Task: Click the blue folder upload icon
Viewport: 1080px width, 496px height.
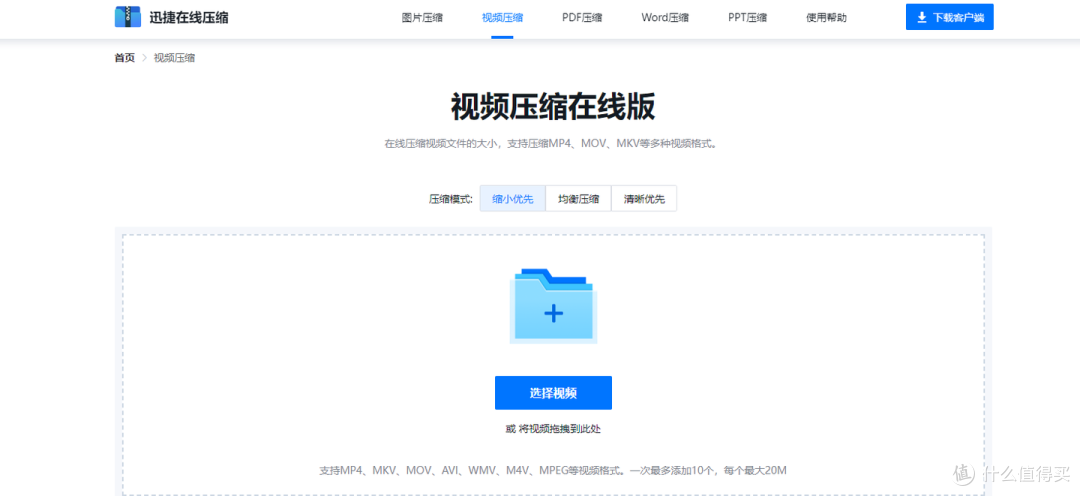Action: (553, 306)
